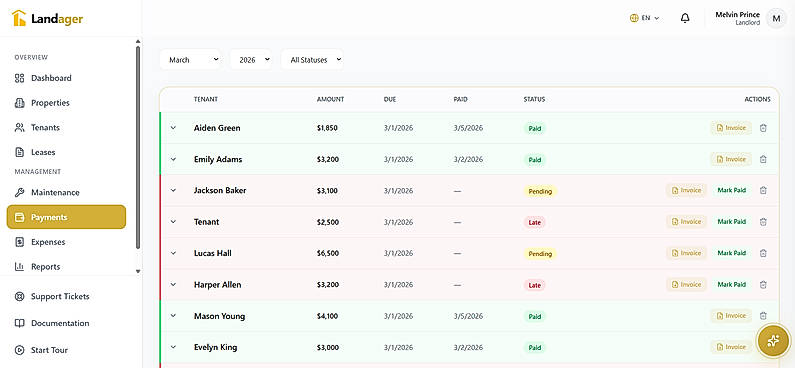
Task: Open Invoice for the Tenant row
Action: click(x=686, y=222)
